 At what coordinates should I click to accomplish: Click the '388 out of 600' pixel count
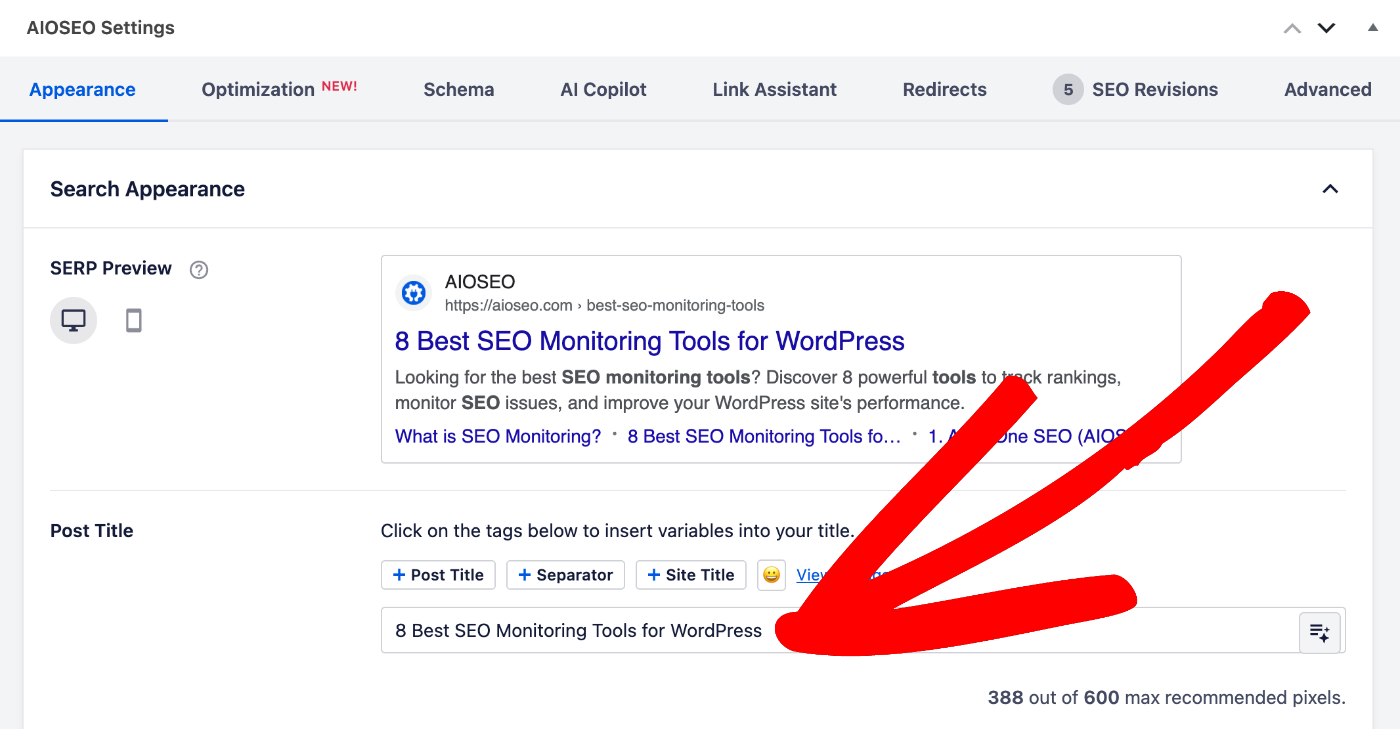(x=1053, y=698)
